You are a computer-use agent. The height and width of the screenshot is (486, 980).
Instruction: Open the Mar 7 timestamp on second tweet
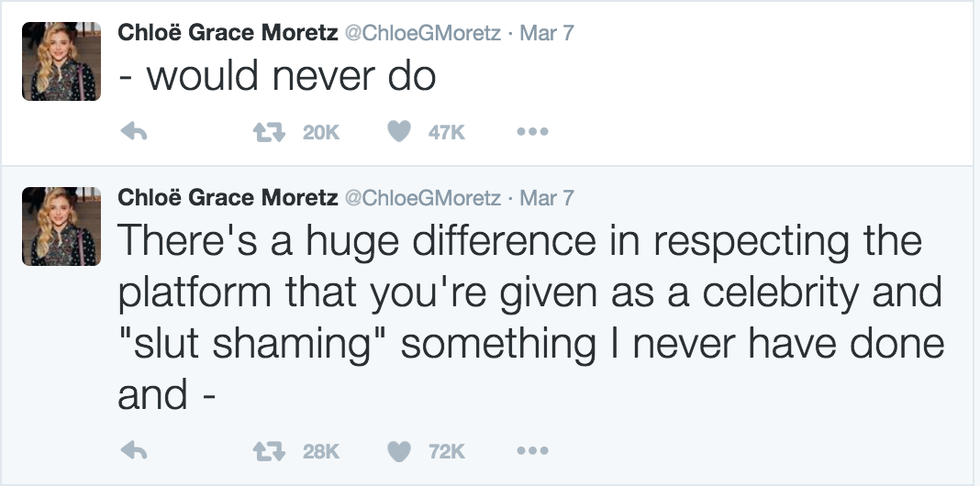click(x=547, y=198)
